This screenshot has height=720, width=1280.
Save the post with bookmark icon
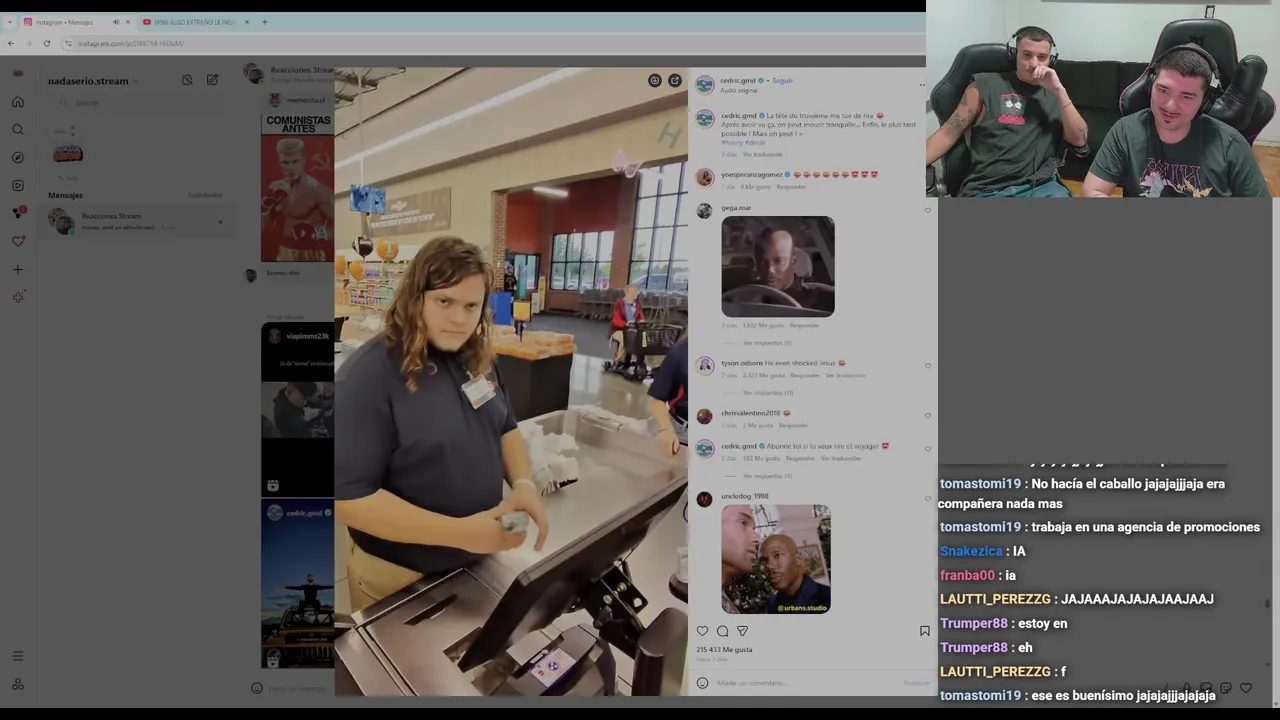924,631
